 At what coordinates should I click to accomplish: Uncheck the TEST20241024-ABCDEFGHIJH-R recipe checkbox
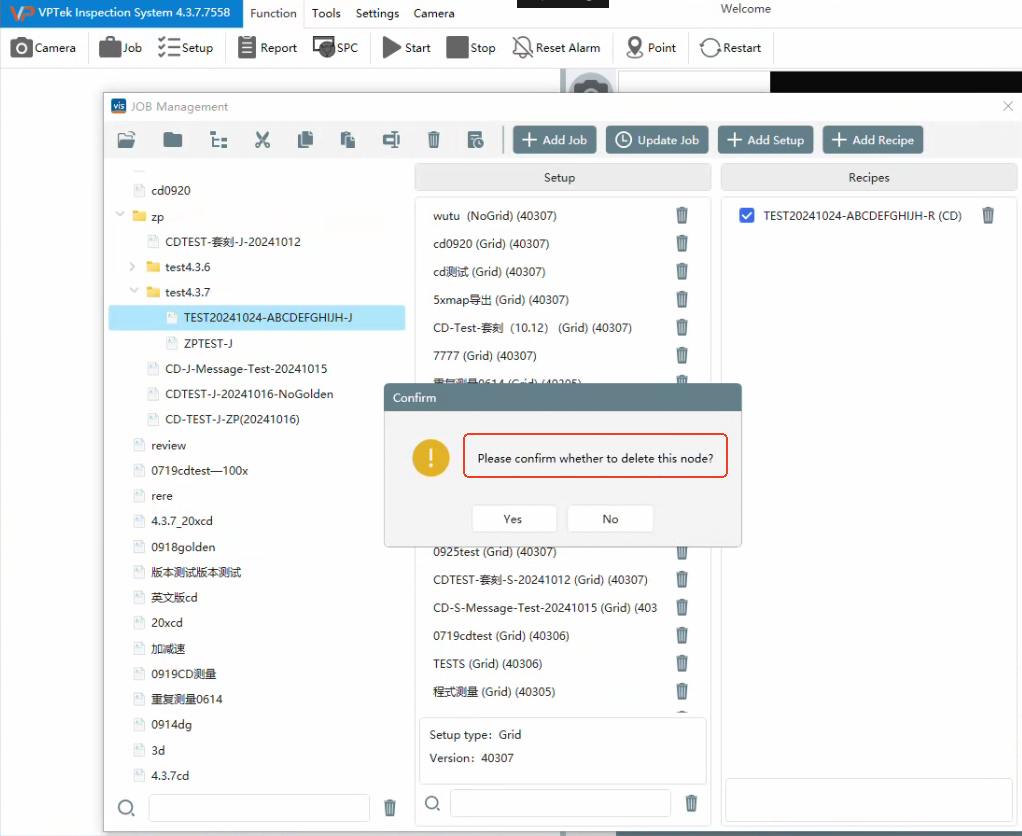[747, 215]
